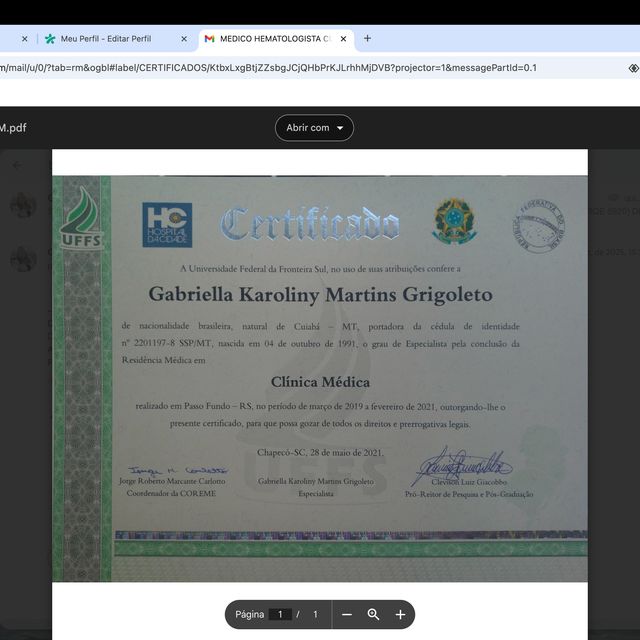Viewport: 640px width, 640px height.
Task: Click the Clínica Médica text on certificate
Action: 320,382
